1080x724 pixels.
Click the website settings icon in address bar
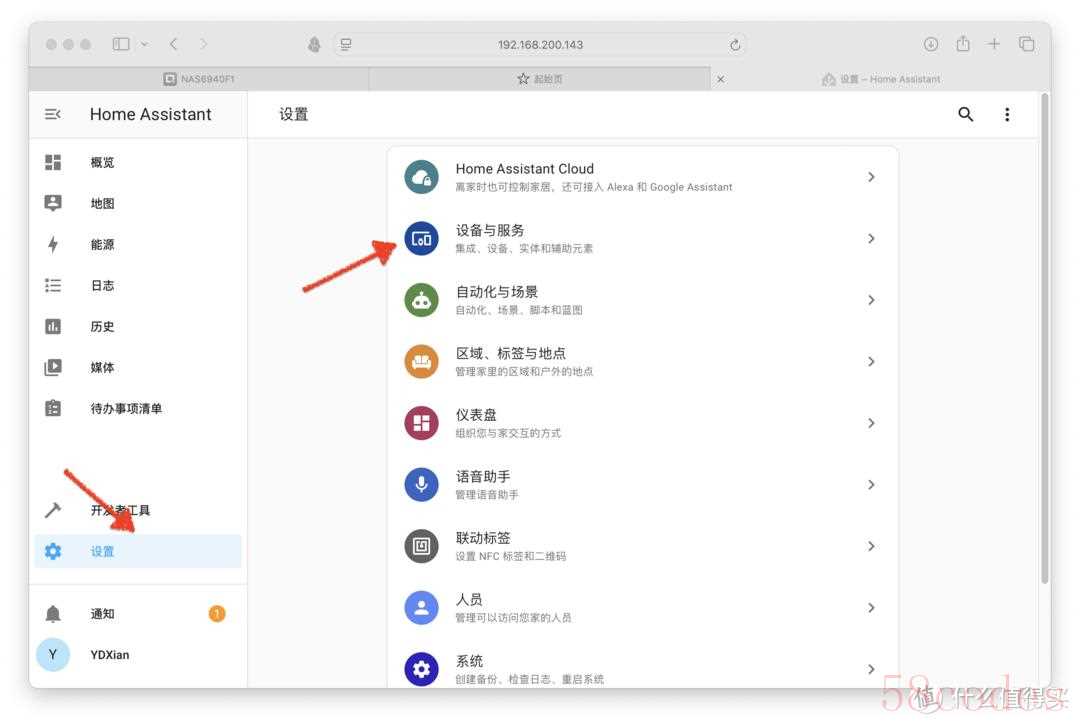pos(346,45)
